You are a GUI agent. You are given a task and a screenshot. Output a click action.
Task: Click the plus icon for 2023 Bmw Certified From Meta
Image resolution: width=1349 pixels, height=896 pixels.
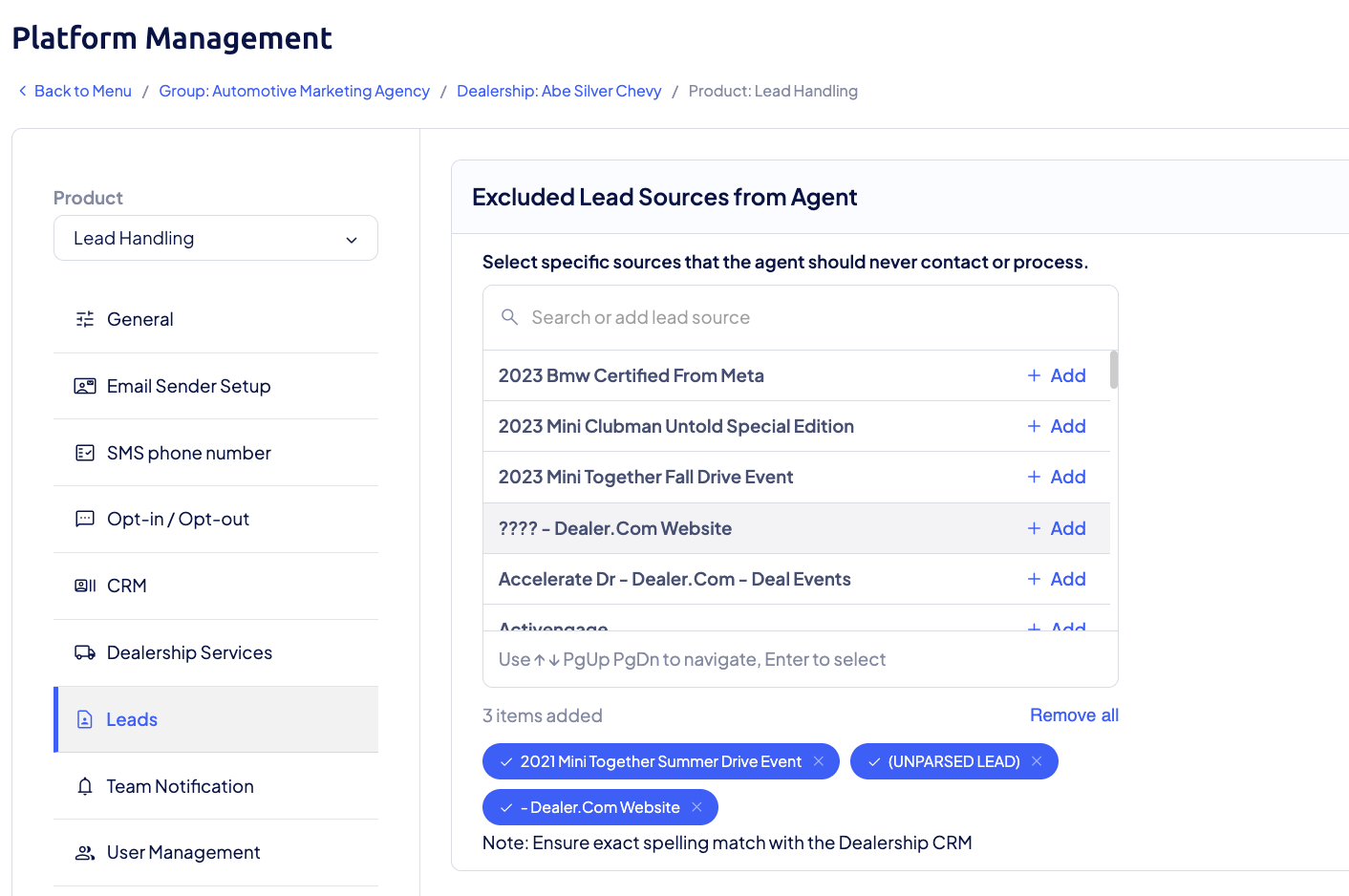[x=1034, y=375]
